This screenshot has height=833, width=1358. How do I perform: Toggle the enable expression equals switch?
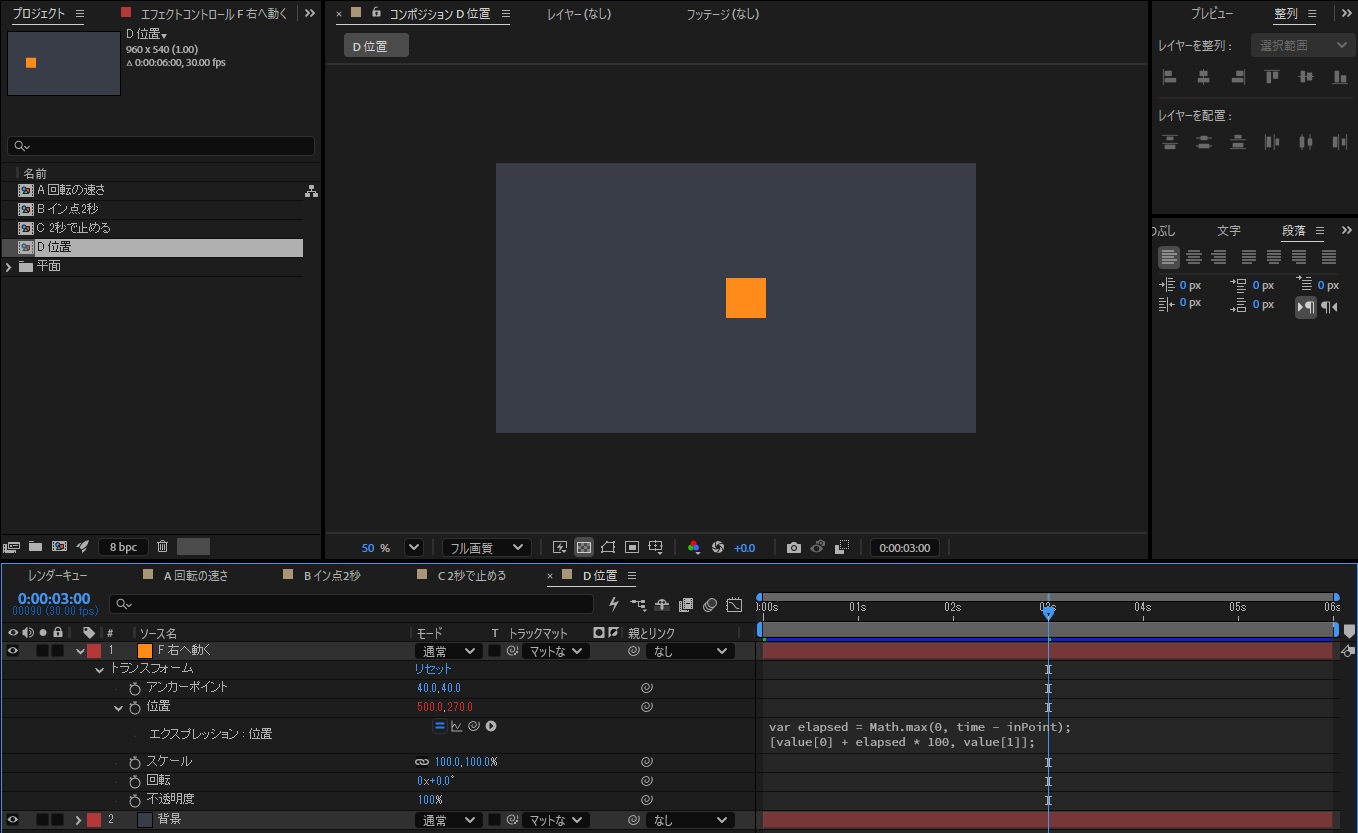click(x=439, y=726)
